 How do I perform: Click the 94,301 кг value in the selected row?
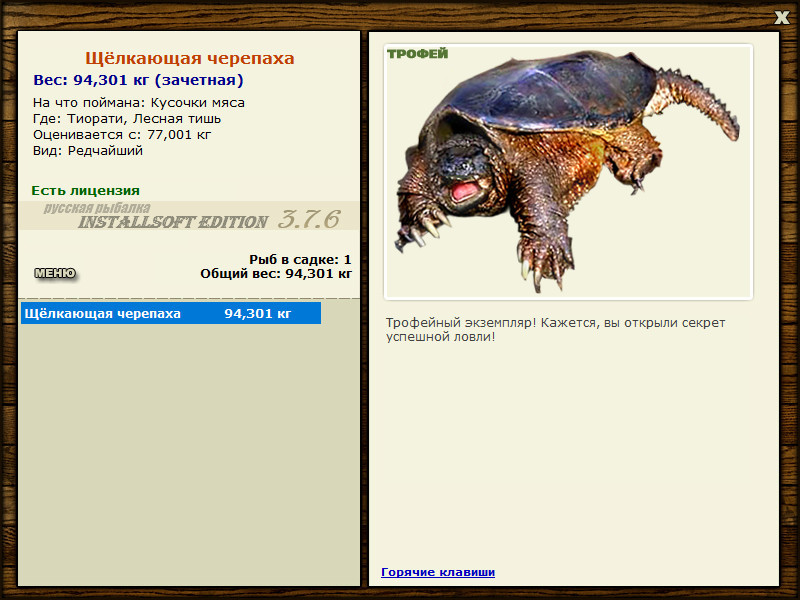[x=258, y=313]
